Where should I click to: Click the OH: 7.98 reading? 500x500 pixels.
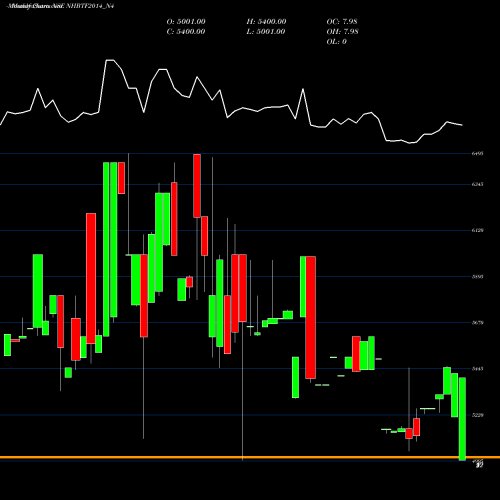tap(343, 31)
